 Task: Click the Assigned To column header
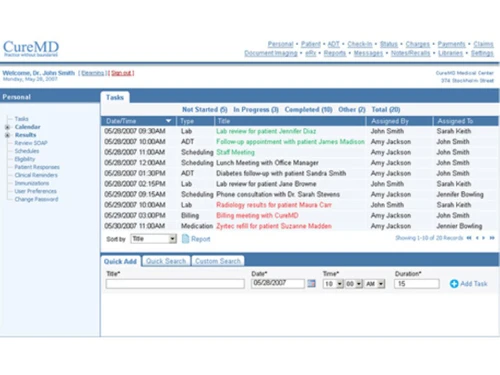[466, 121]
